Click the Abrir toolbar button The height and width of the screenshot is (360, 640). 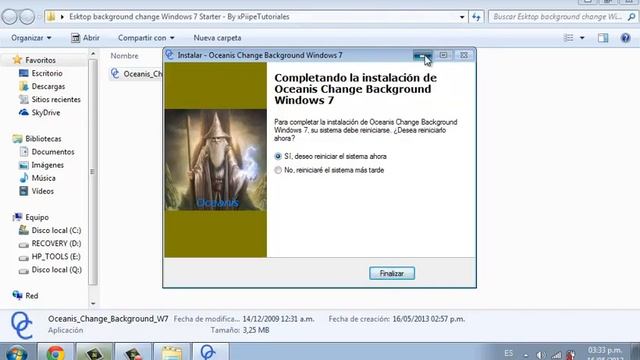[x=85, y=38]
